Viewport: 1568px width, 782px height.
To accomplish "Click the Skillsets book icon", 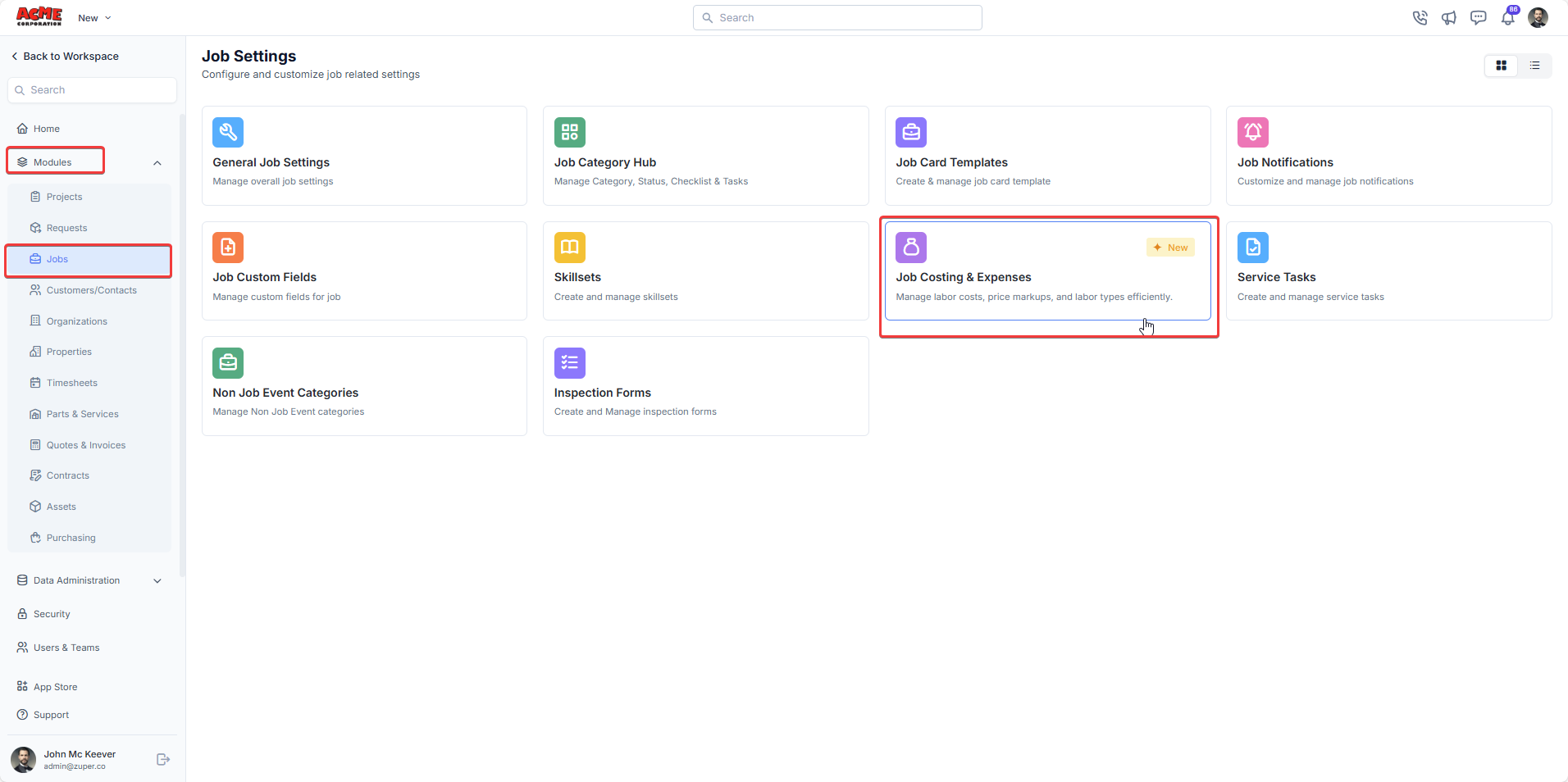I will point(570,248).
